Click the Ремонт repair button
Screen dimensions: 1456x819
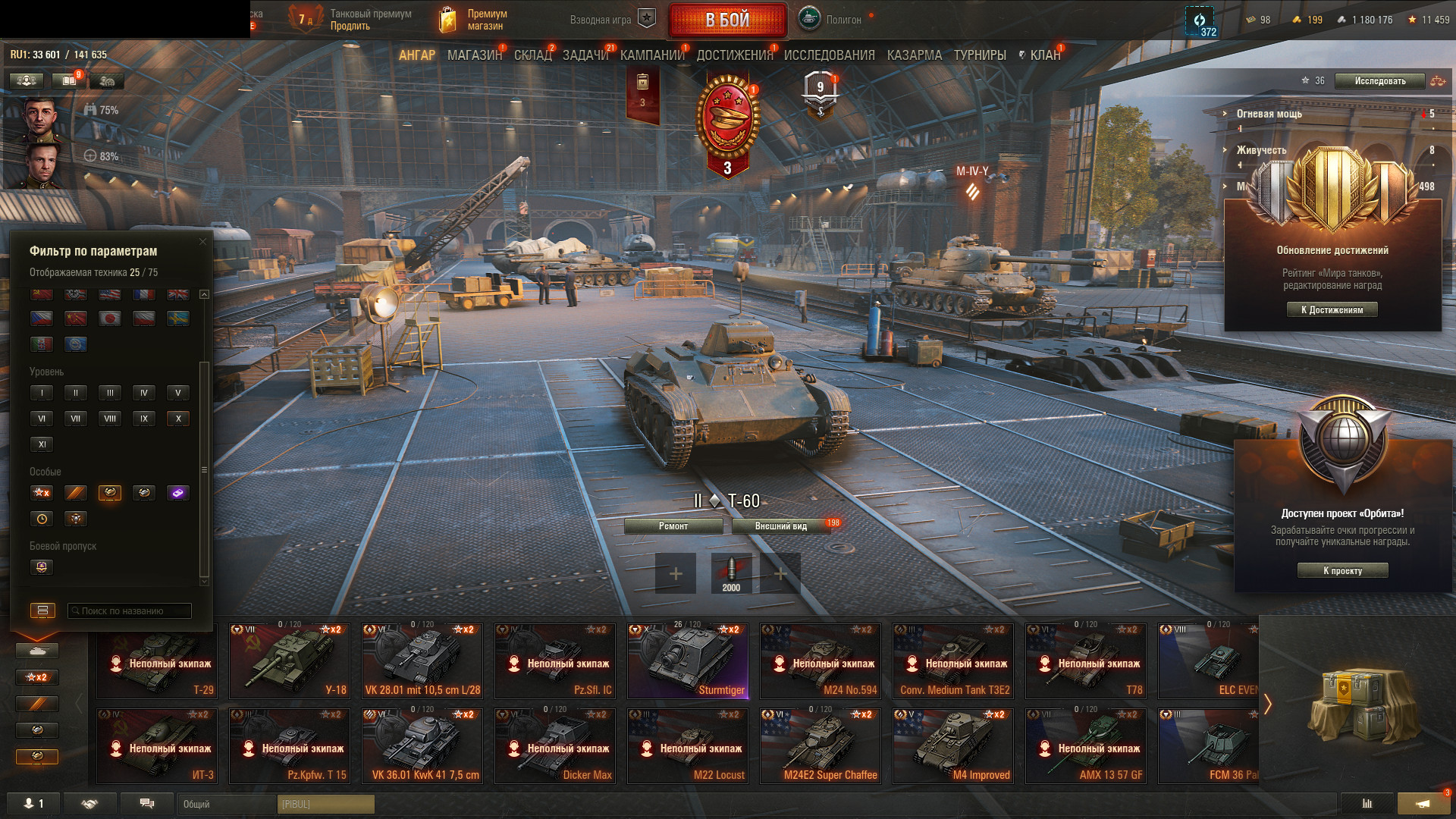tap(673, 526)
